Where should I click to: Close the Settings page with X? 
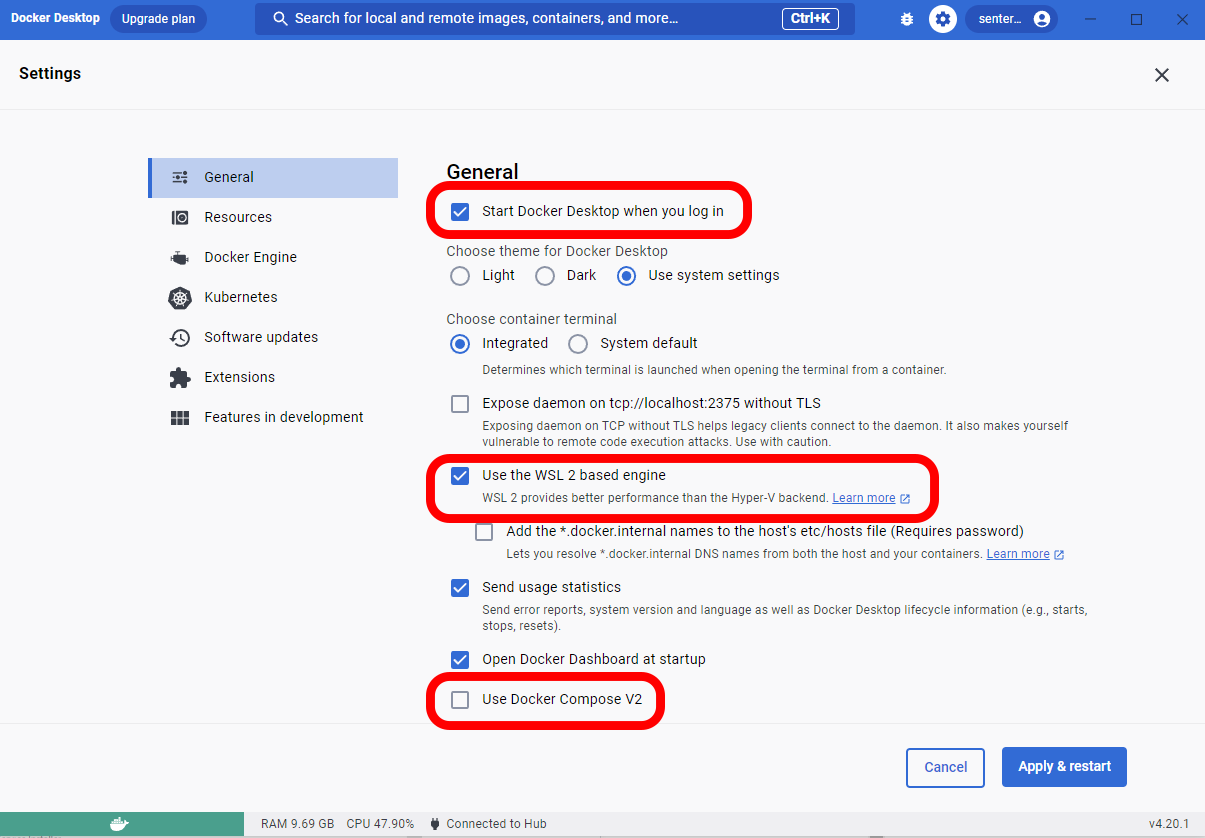pyautogui.click(x=1162, y=75)
